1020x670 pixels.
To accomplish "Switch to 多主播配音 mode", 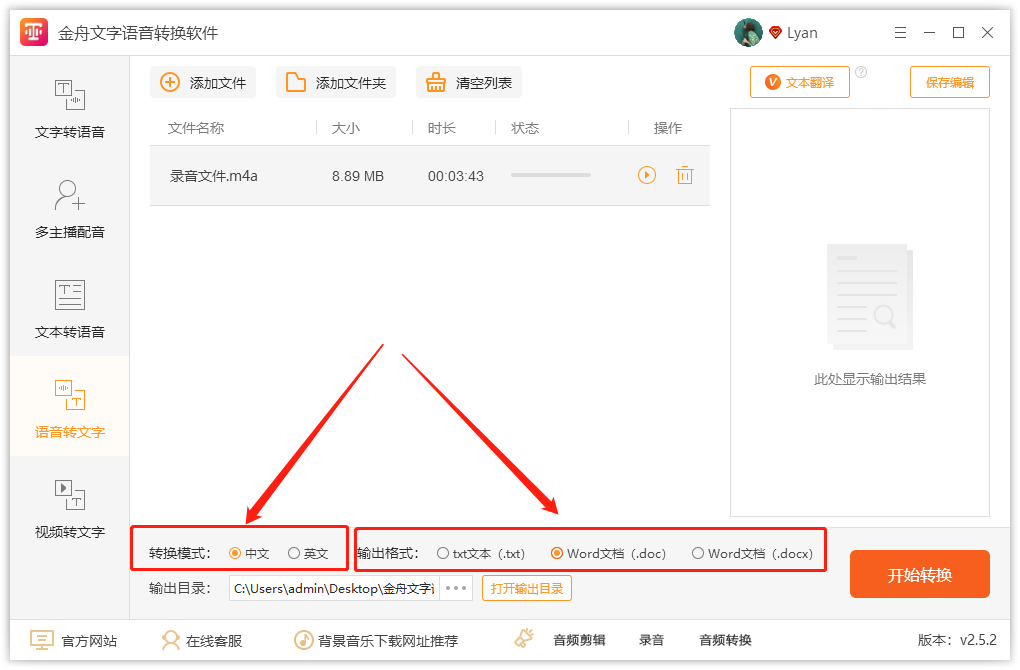I will [70, 209].
